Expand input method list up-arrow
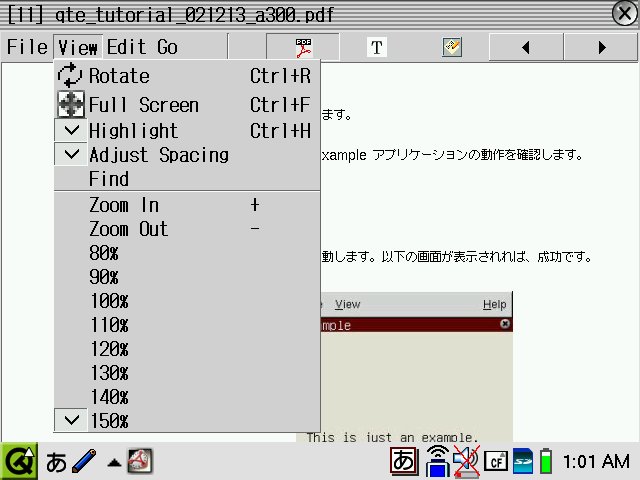The width and height of the screenshot is (640, 480). (x=114, y=463)
